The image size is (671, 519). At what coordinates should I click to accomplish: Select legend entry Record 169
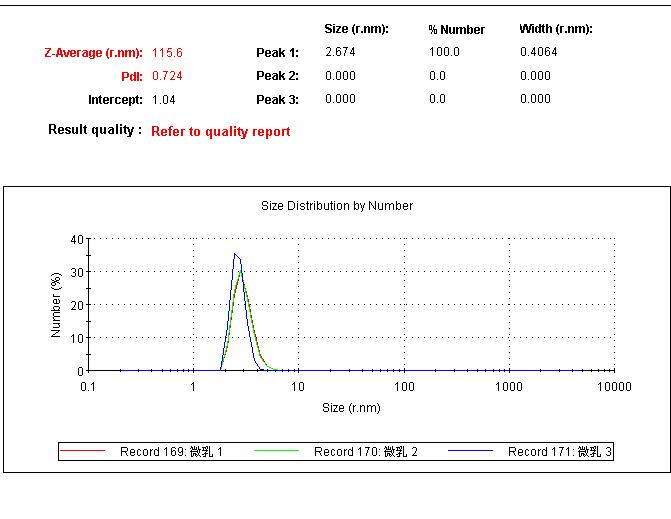tap(171, 452)
